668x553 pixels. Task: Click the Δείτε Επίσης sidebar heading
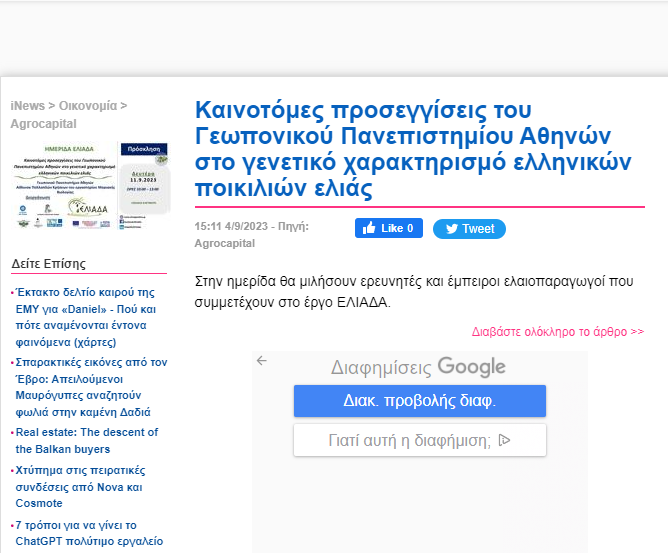[48, 264]
